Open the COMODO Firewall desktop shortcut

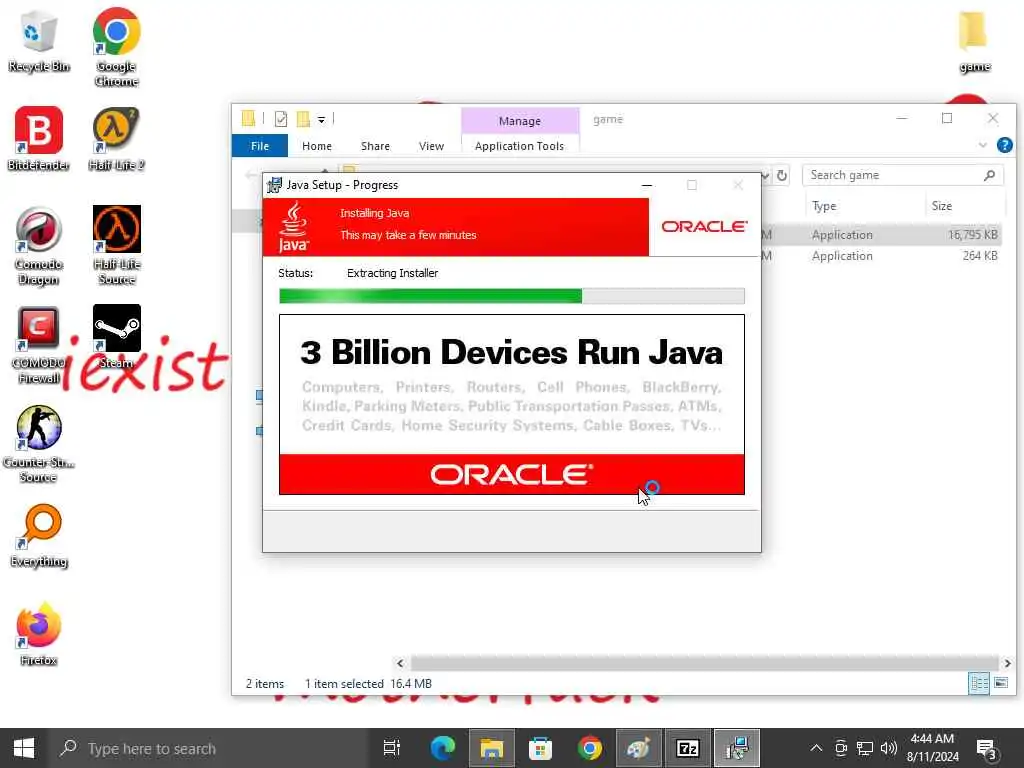coord(39,345)
